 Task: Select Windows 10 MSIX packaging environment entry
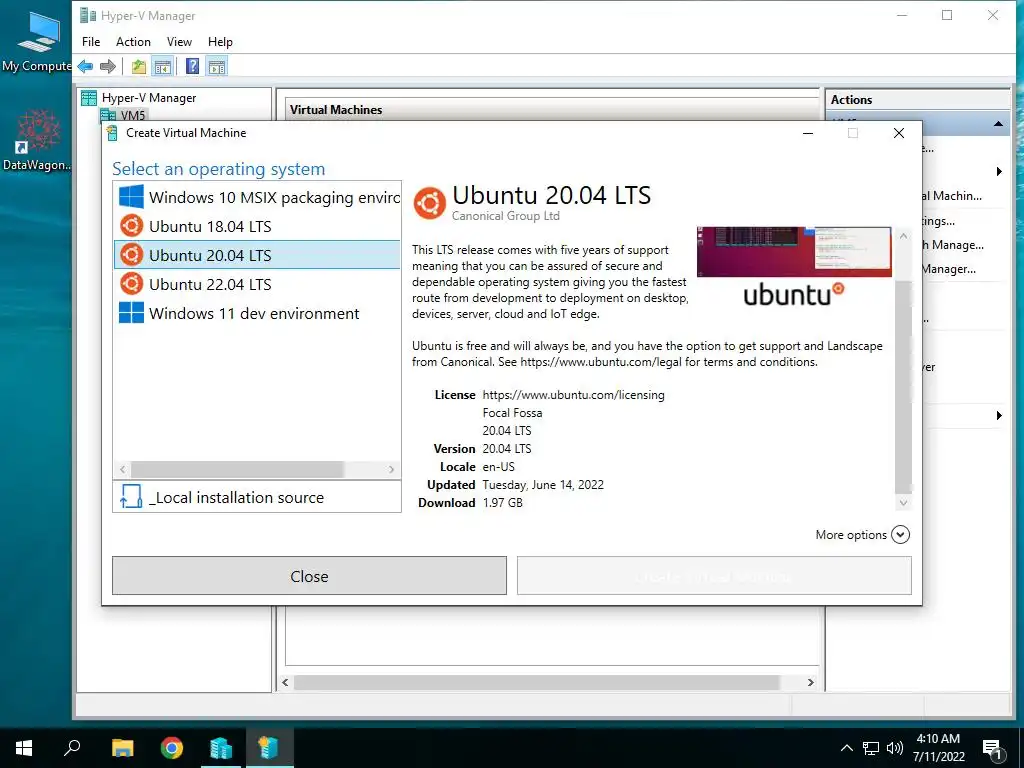pyautogui.click(x=257, y=197)
